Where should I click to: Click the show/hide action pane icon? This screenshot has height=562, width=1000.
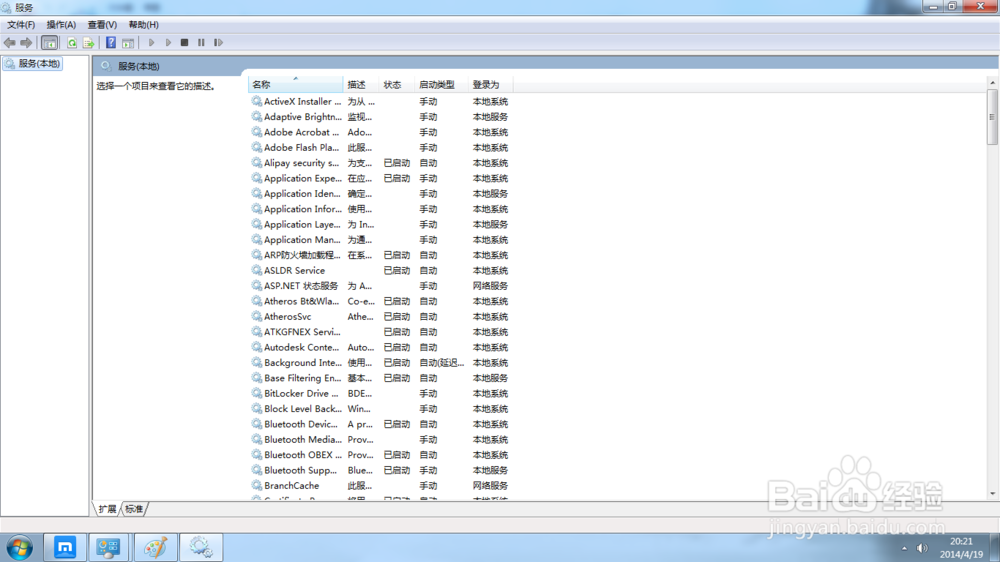pyautogui.click(x=128, y=43)
